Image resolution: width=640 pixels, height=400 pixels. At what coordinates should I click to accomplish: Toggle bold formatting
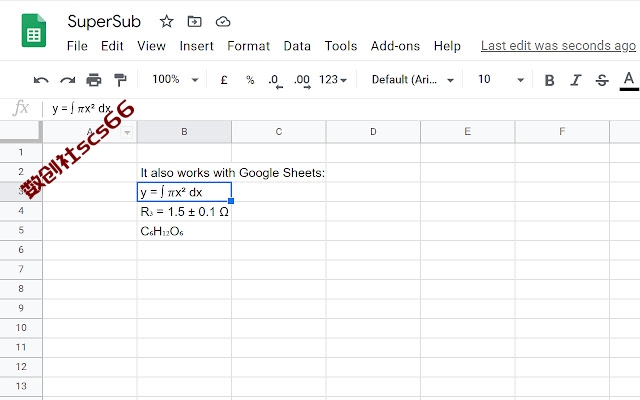[549, 80]
